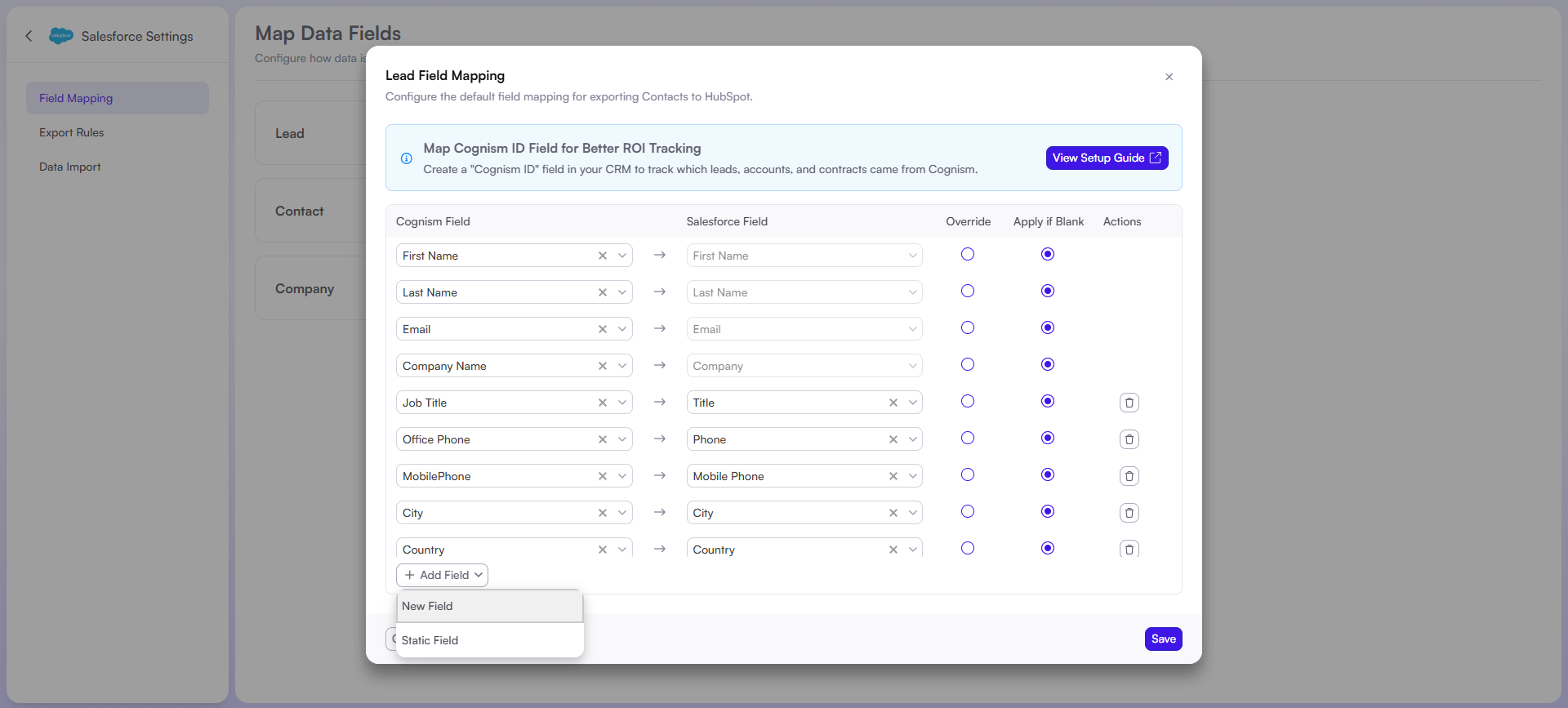Delete the City field mapping
This screenshot has width=1568, height=708.
1129,513
